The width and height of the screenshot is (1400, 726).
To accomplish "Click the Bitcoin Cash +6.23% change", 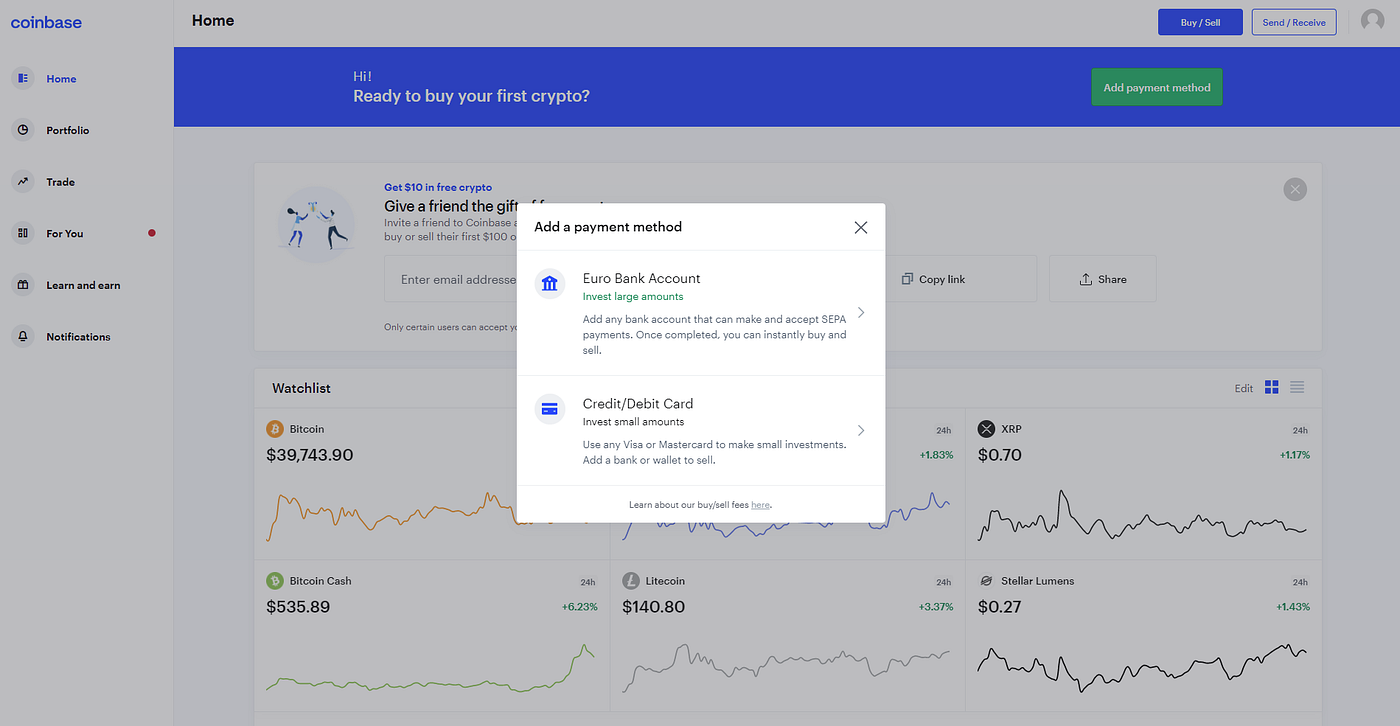I will coord(578,607).
